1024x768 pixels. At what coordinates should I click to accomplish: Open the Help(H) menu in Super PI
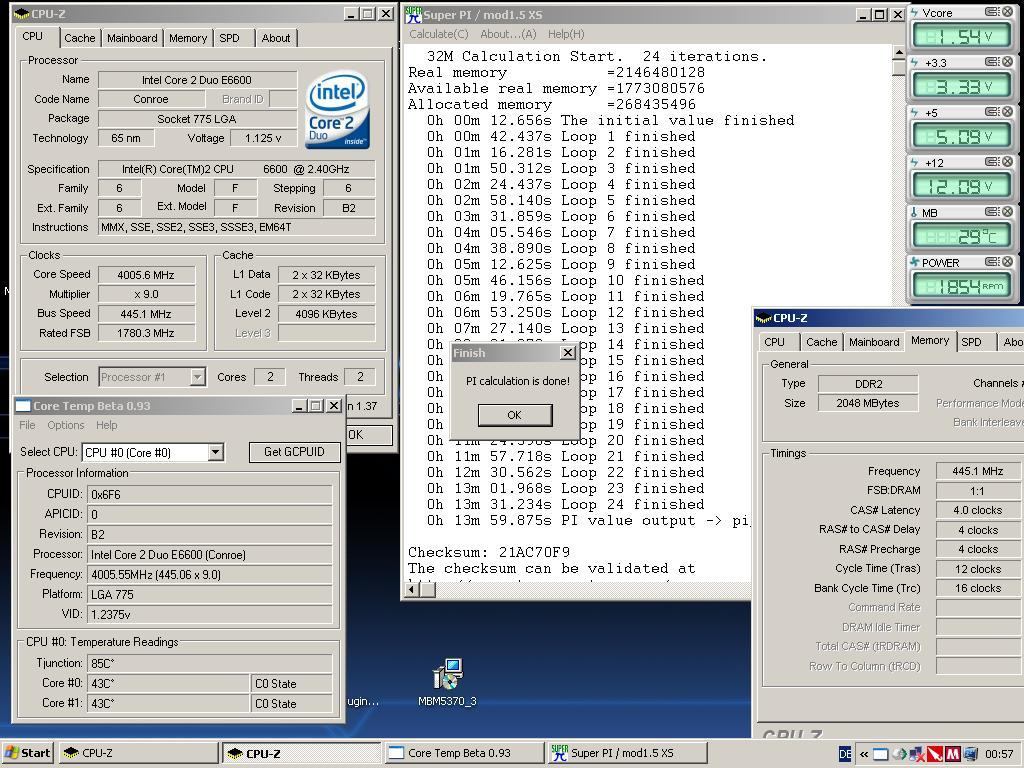coord(566,34)
